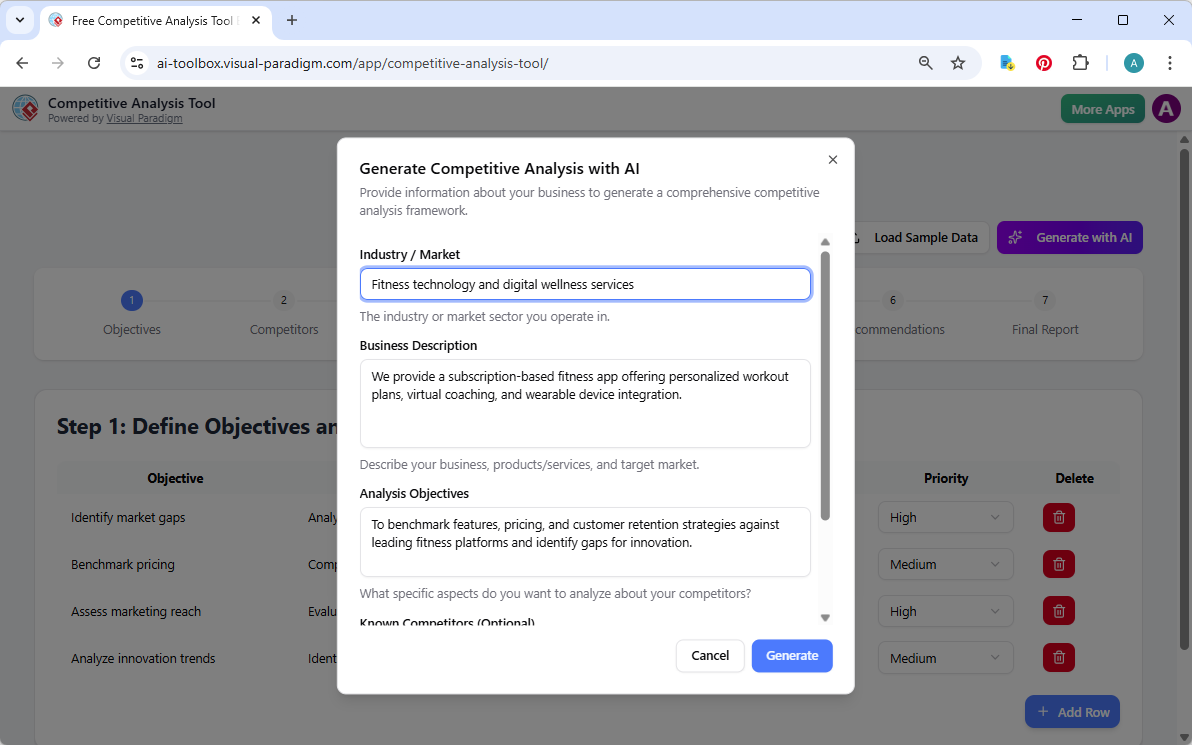Image resolution: width=1192 pixels, height=745 pixels.
Task: Open the High priority dropdown for Assess marketing reach
Action: point(945,610)
